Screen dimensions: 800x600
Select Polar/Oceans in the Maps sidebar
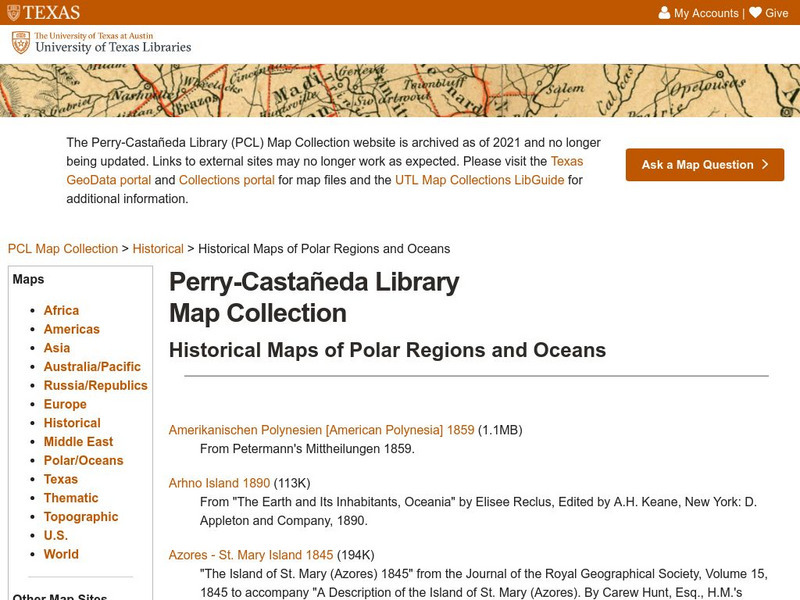click(83, 461)
